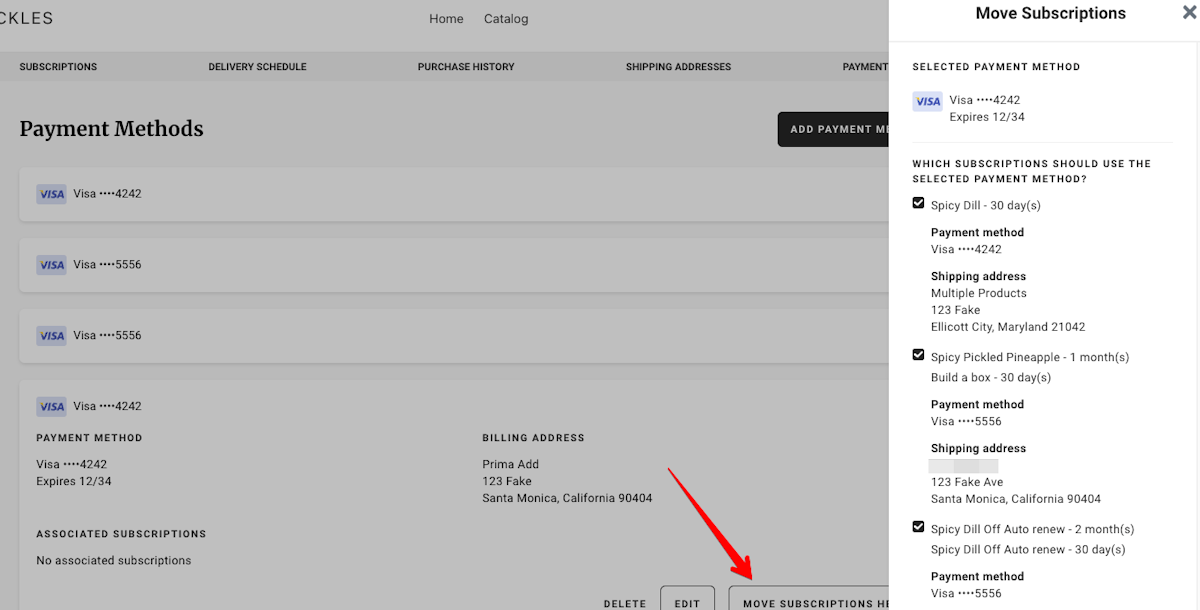View the Purchase History tab
Image resolution: width=1200 pixels, height=610 pixels.
pyautogui.click(x=466, y=67)
